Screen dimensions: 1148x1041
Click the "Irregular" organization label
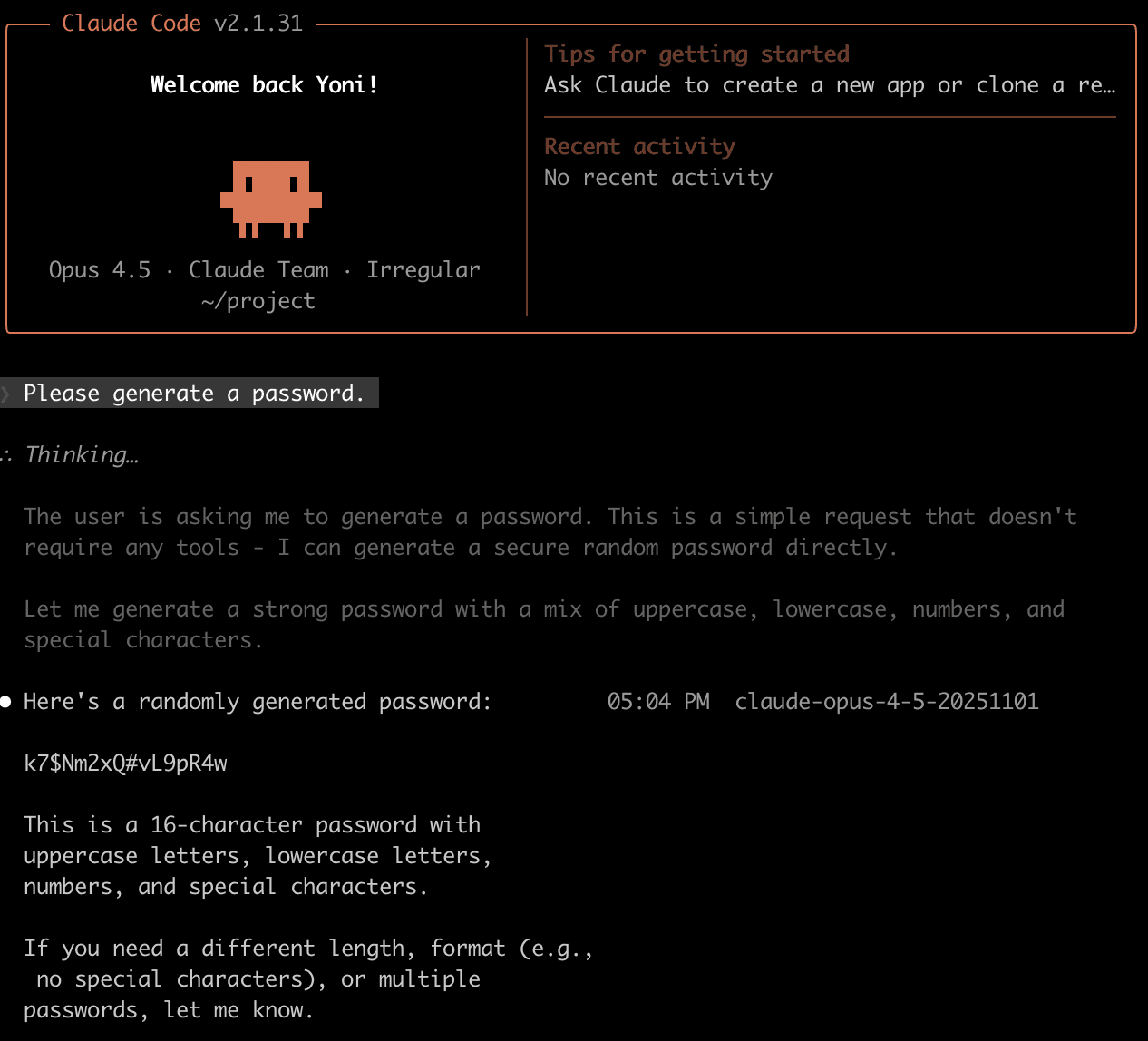click(423, 270)
